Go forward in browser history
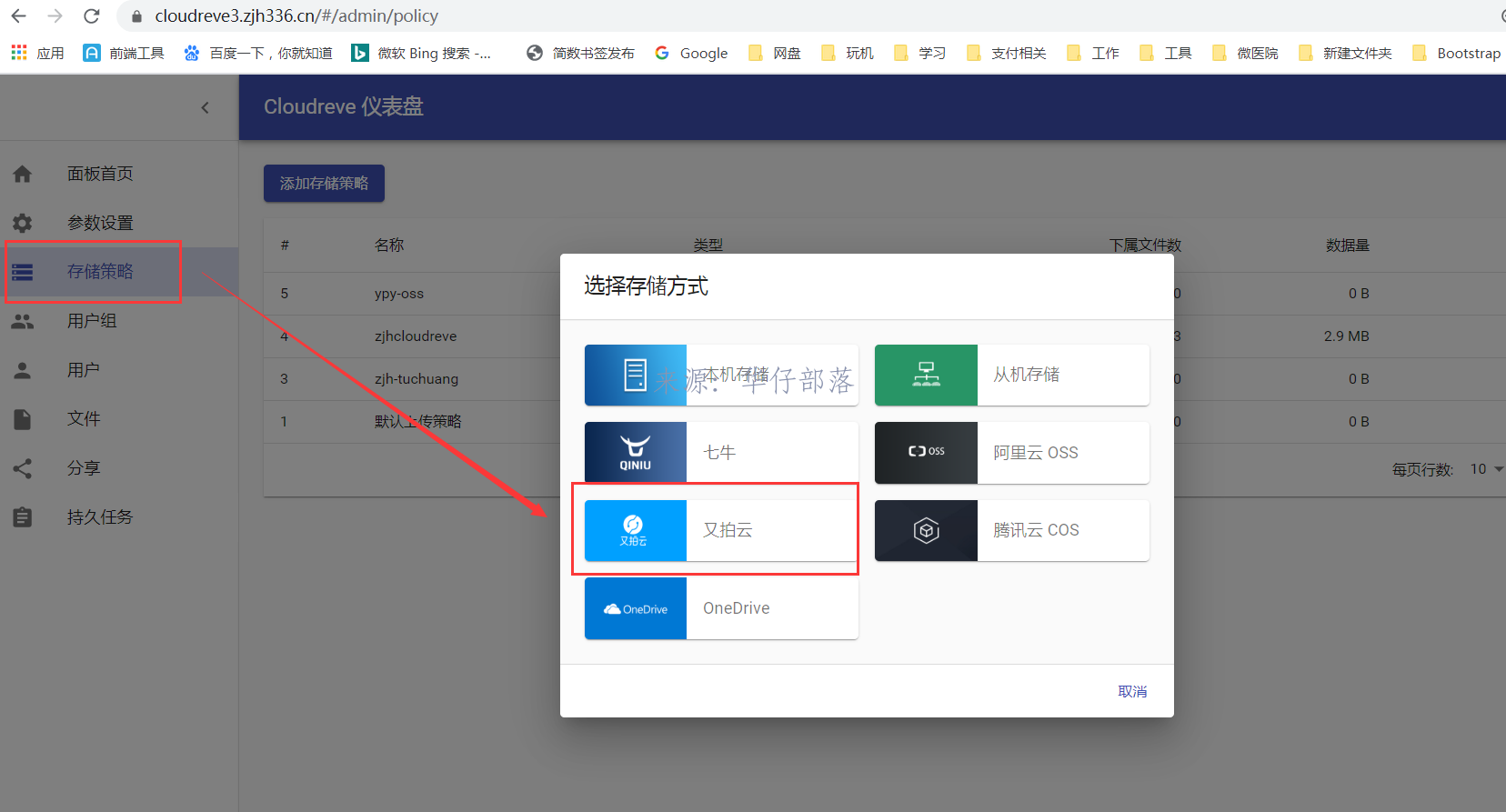Image resolution: width=1506 pixels, height=812 pixels. click(55, 16)
